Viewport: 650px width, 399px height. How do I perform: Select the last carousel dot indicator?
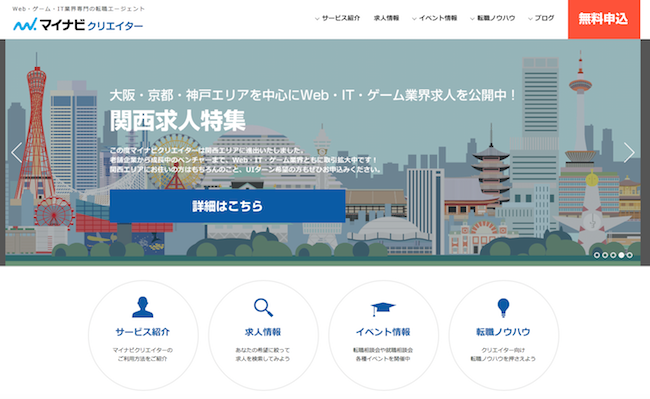pos(630,255)
